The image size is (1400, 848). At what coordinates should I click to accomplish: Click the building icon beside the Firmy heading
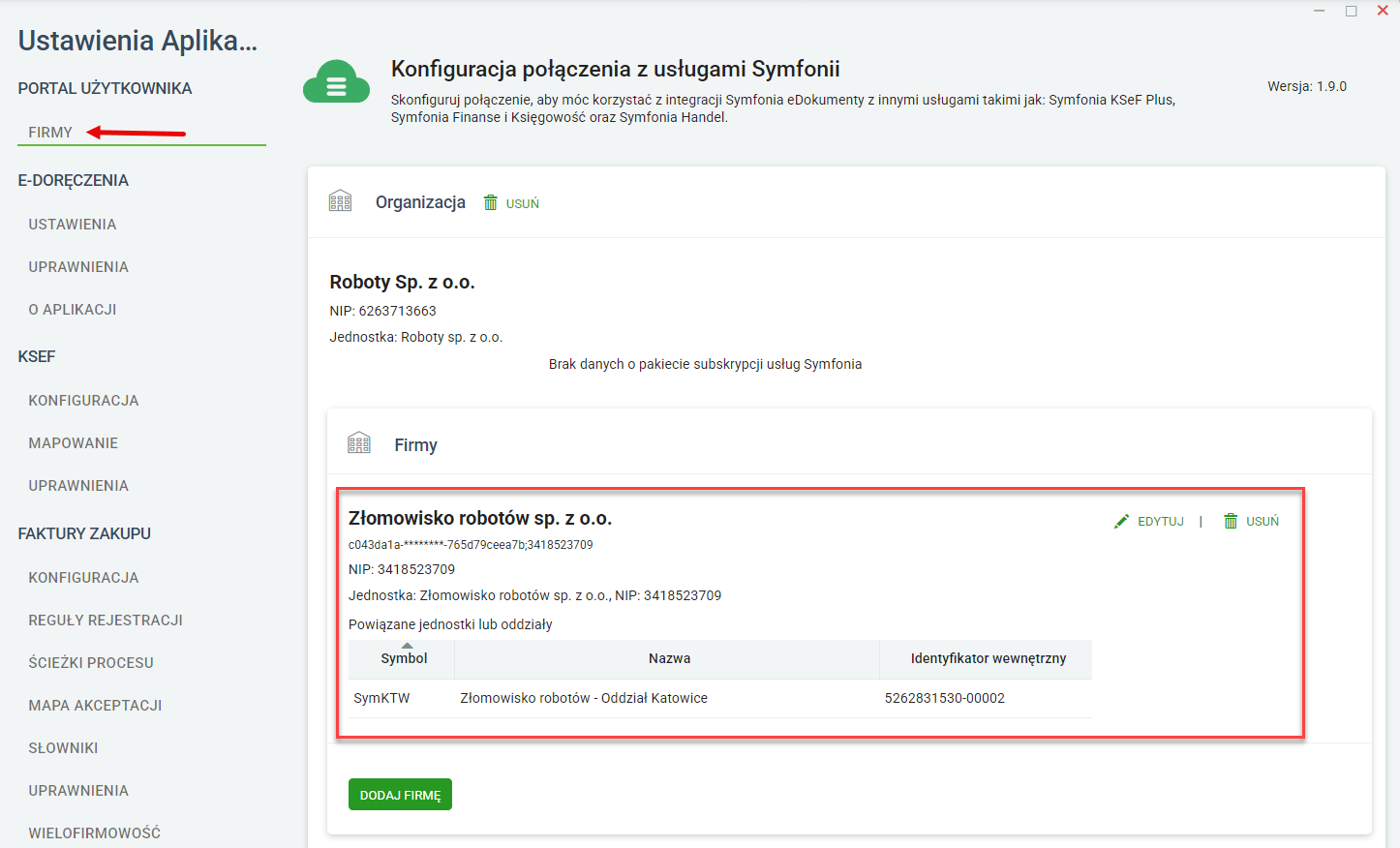click(359, 443)
